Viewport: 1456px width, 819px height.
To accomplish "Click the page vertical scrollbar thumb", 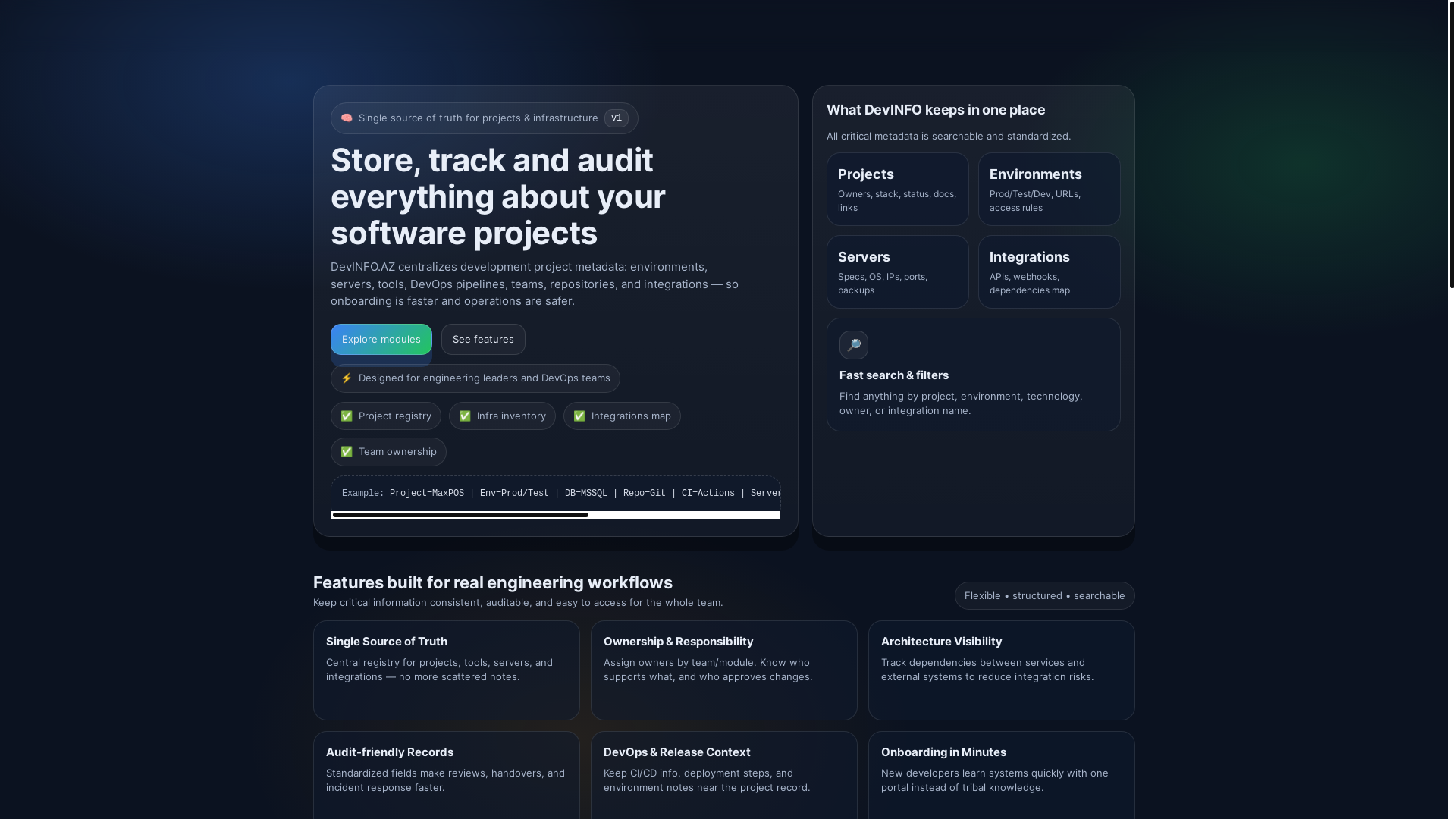I will pyautogui.click(x=1452, y=144).
